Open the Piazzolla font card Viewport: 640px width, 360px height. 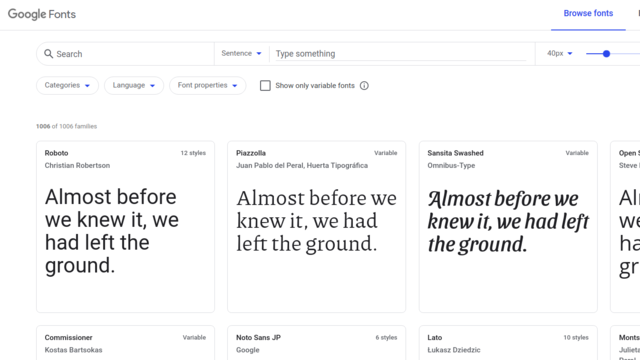[x=317, y=227]
